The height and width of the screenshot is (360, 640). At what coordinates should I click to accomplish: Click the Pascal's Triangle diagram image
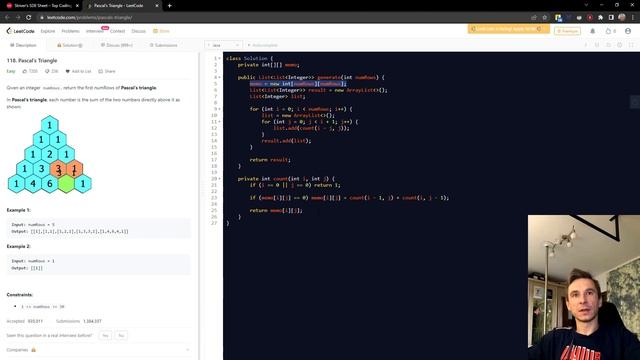[x=50, y=155]
